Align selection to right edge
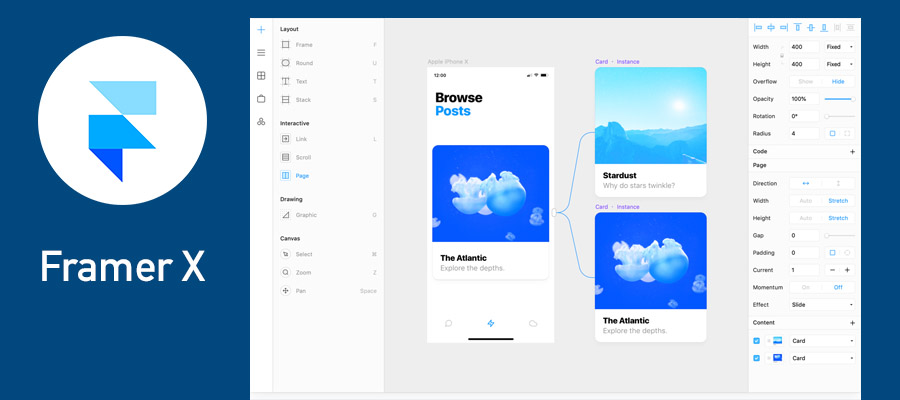Viewport: 900px width, 400px height. 784,27
